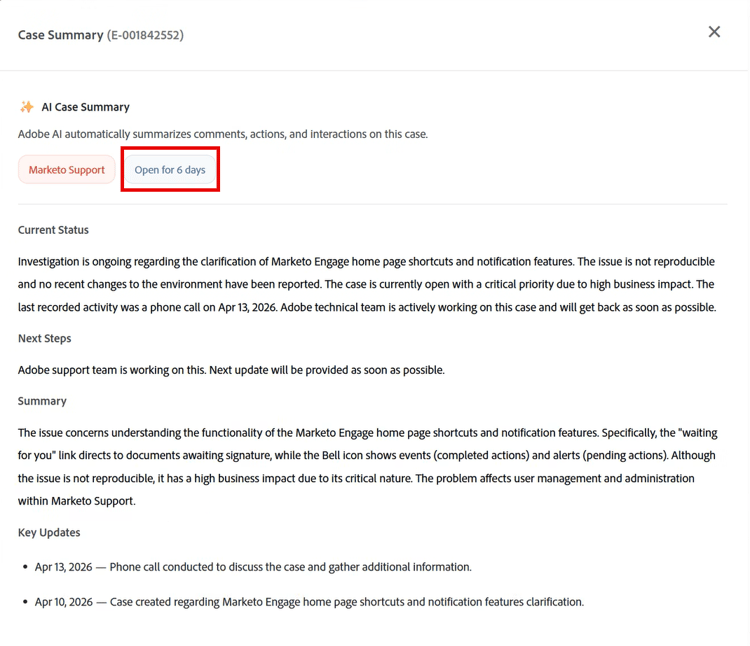Click the AI Case Summary heading
Image resolution: width=750 pixels, height=646 pixels.
[x=86, y=107]
